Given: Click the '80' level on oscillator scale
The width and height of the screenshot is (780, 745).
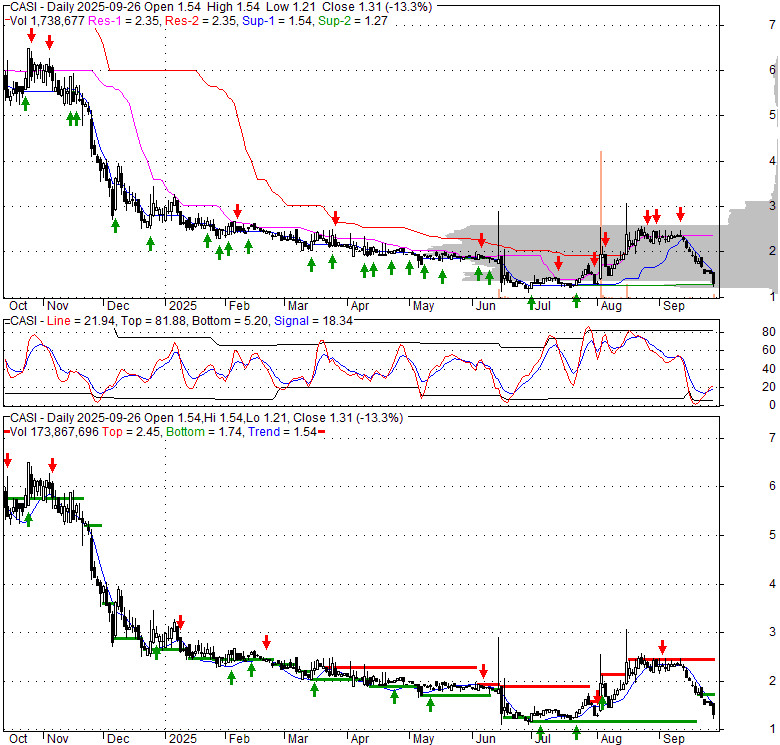Looking at the screenshot, I should coord(769,332).
